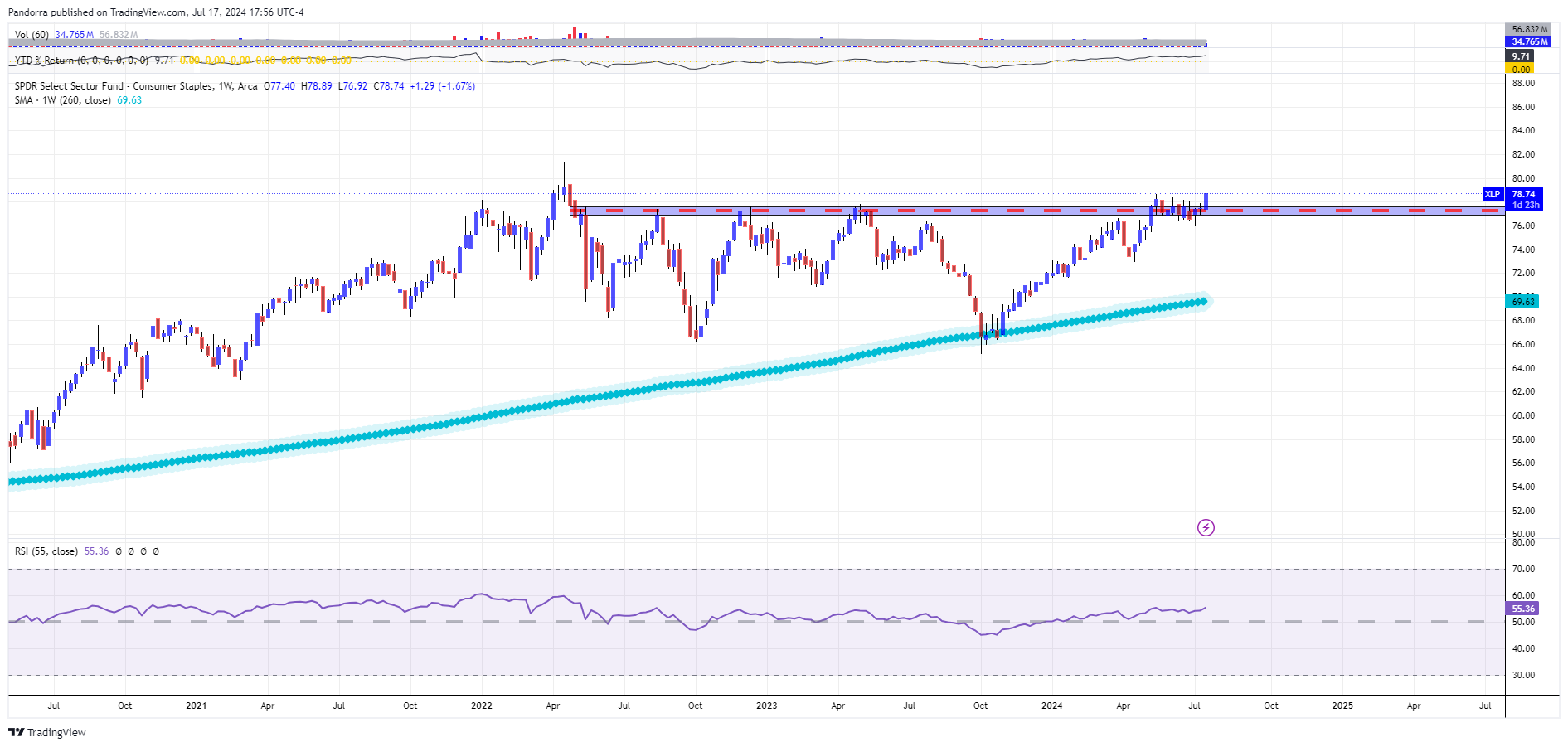Click the 54.00 price axis label
This screenshot has width=1568, height=747.
[x=1523, y=487]
